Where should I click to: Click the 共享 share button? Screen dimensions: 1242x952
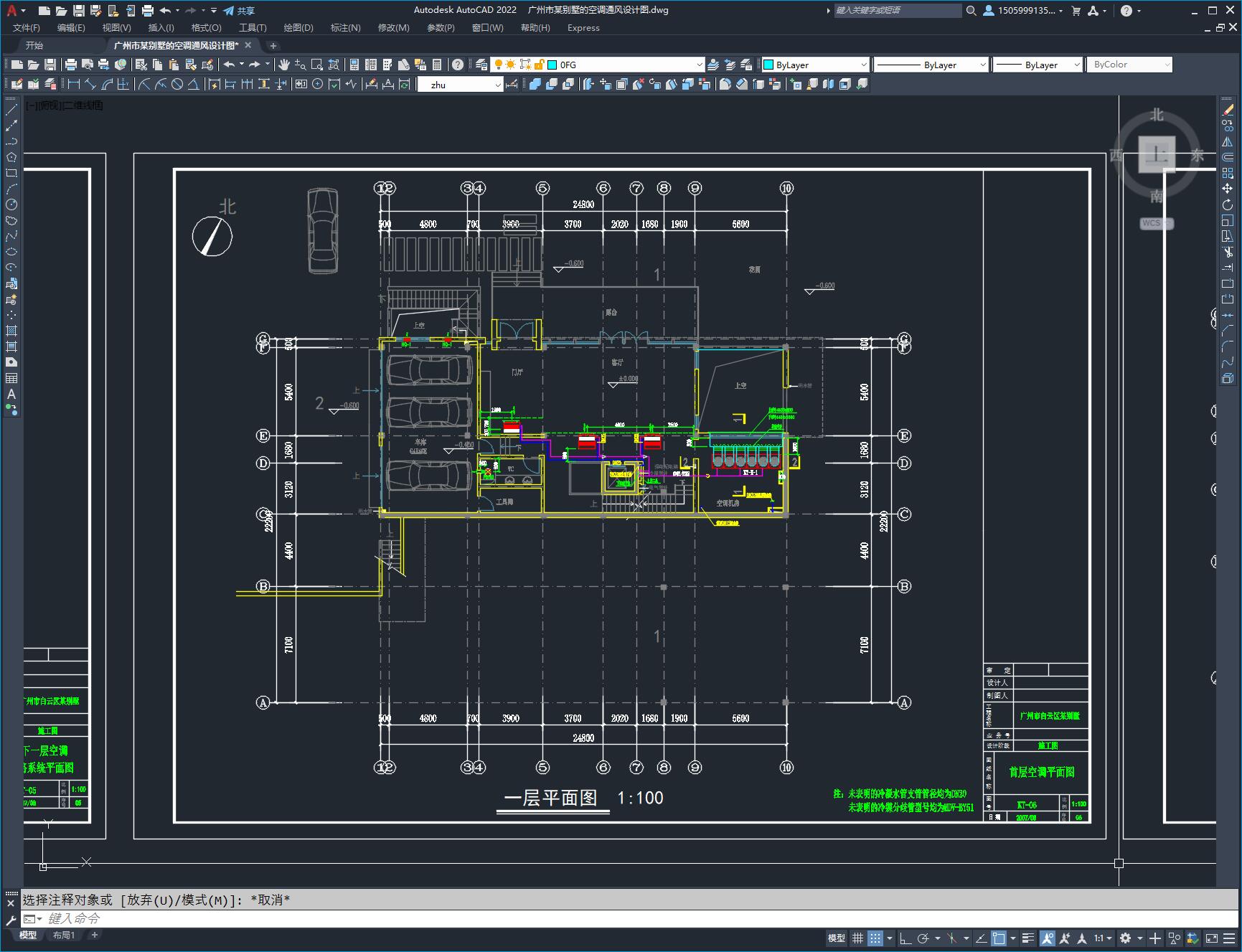(239, 11)
